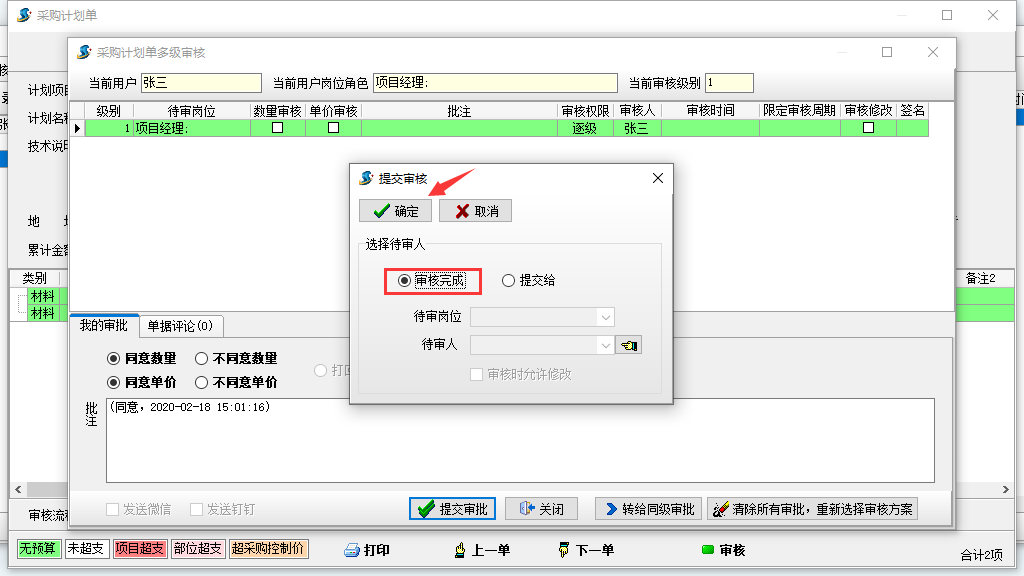Tick the 审核修改 checkbox in the grid
This screenshot has height=576, width=1024.
coord(868,128)
